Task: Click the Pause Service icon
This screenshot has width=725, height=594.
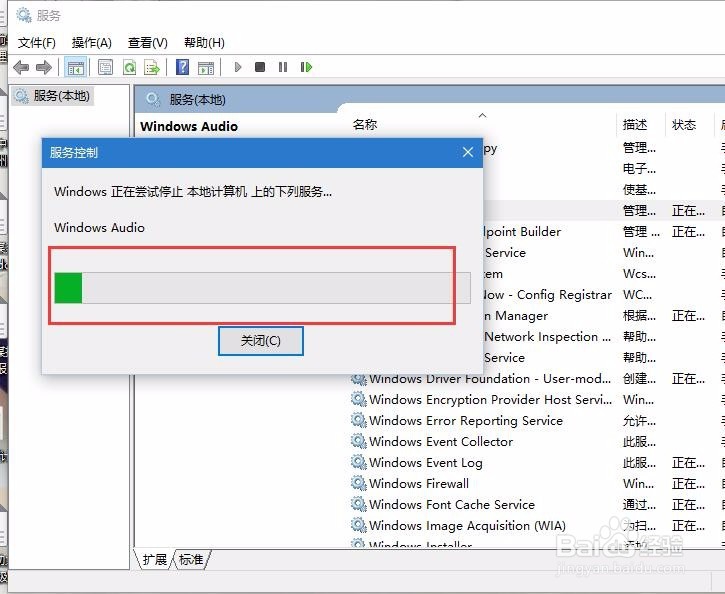Action: (283, 67)
